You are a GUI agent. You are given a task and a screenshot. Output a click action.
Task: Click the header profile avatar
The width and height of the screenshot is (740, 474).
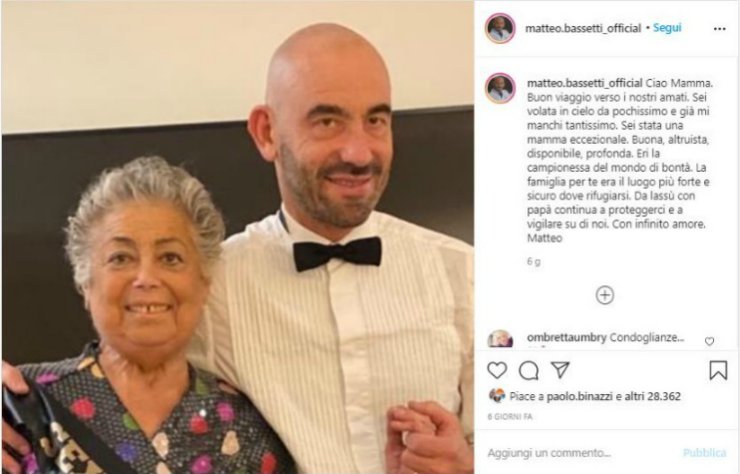(x=500, y=29)
